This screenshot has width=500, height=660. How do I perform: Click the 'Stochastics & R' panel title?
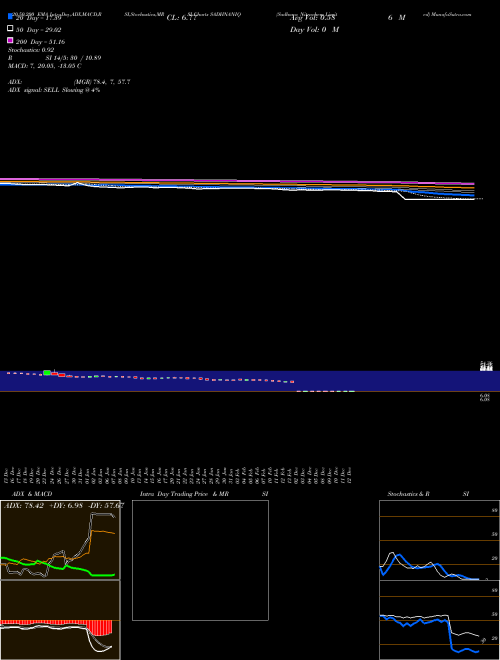[408, 494]
